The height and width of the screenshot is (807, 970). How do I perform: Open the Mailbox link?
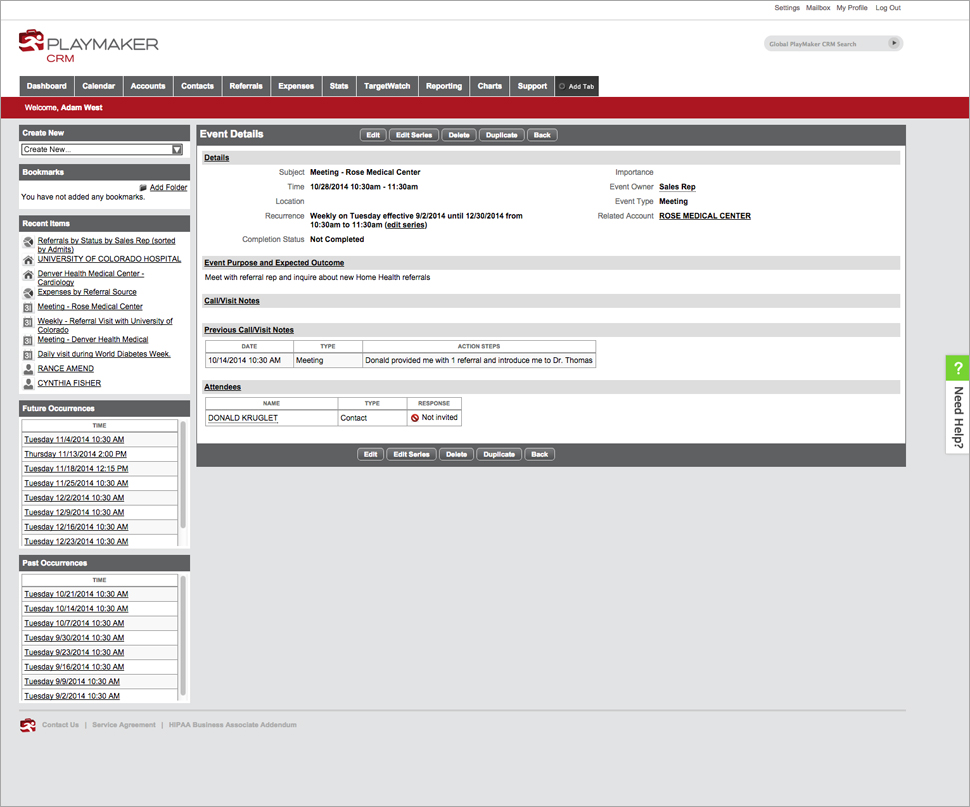pos(818,8)
